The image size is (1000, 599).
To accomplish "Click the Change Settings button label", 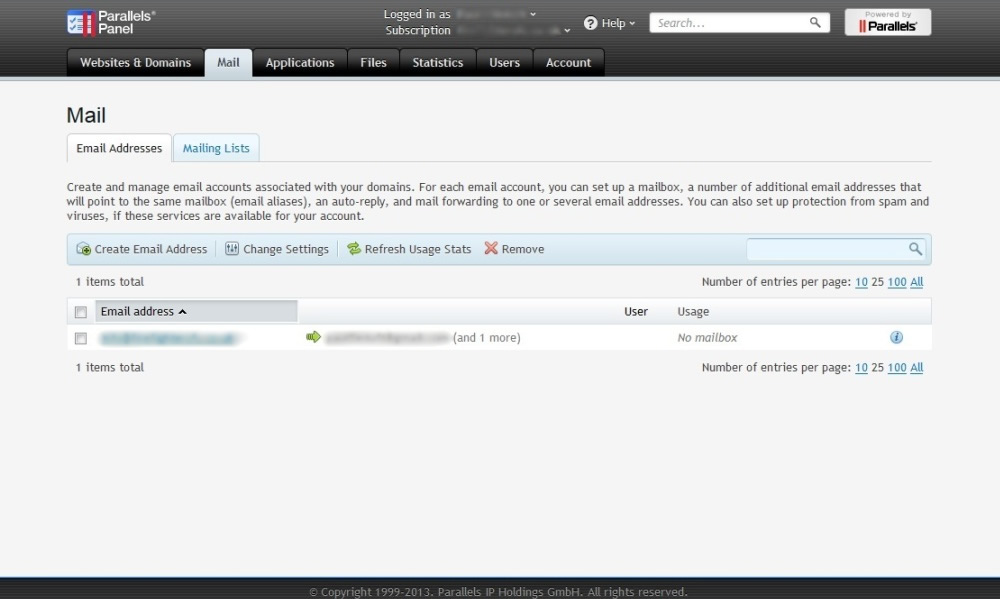I will tap(286, 249).
